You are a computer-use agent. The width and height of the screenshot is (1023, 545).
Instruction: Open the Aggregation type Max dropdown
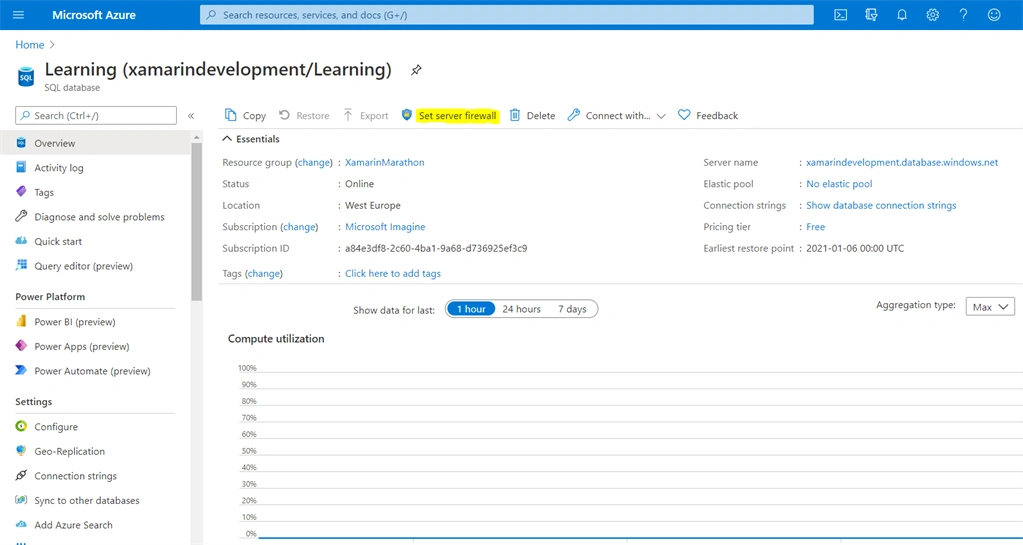point(990,307)
